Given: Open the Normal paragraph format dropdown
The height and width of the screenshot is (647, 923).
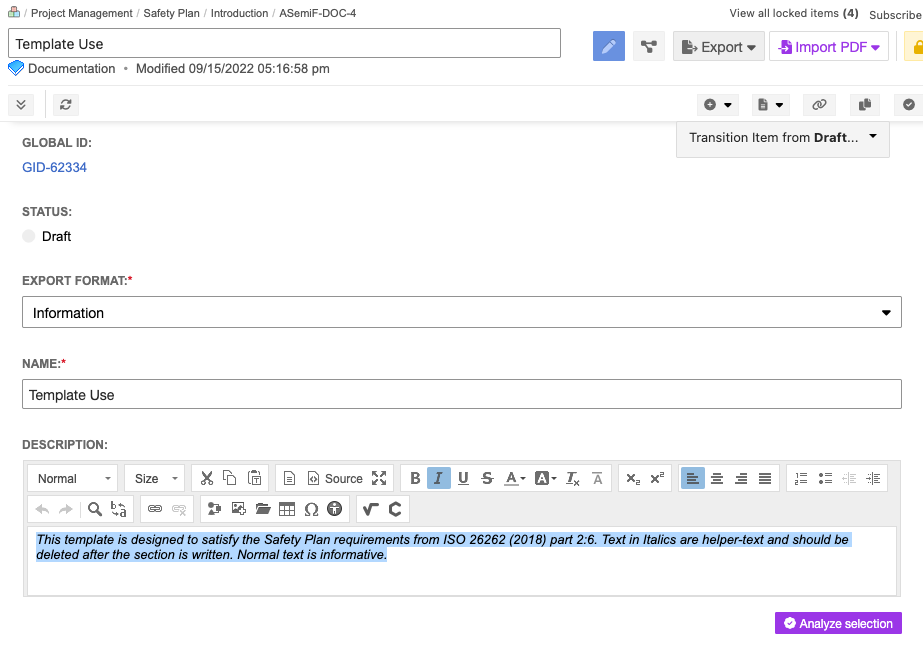Looking at the screenshot, I should 73,479.
